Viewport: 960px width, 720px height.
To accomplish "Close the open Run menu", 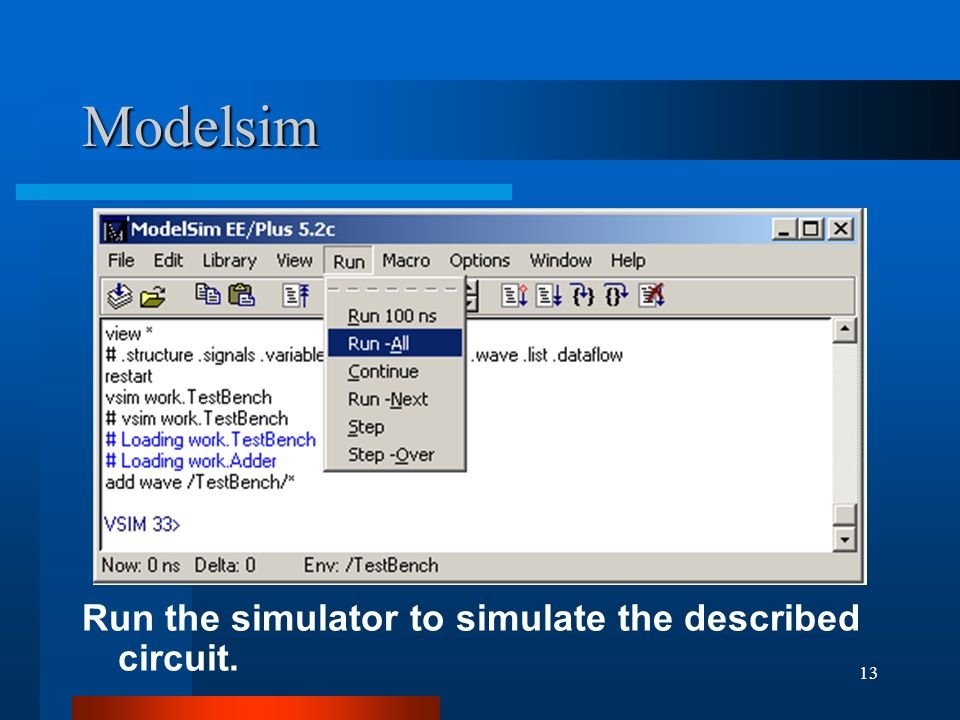I will point(348,261).
